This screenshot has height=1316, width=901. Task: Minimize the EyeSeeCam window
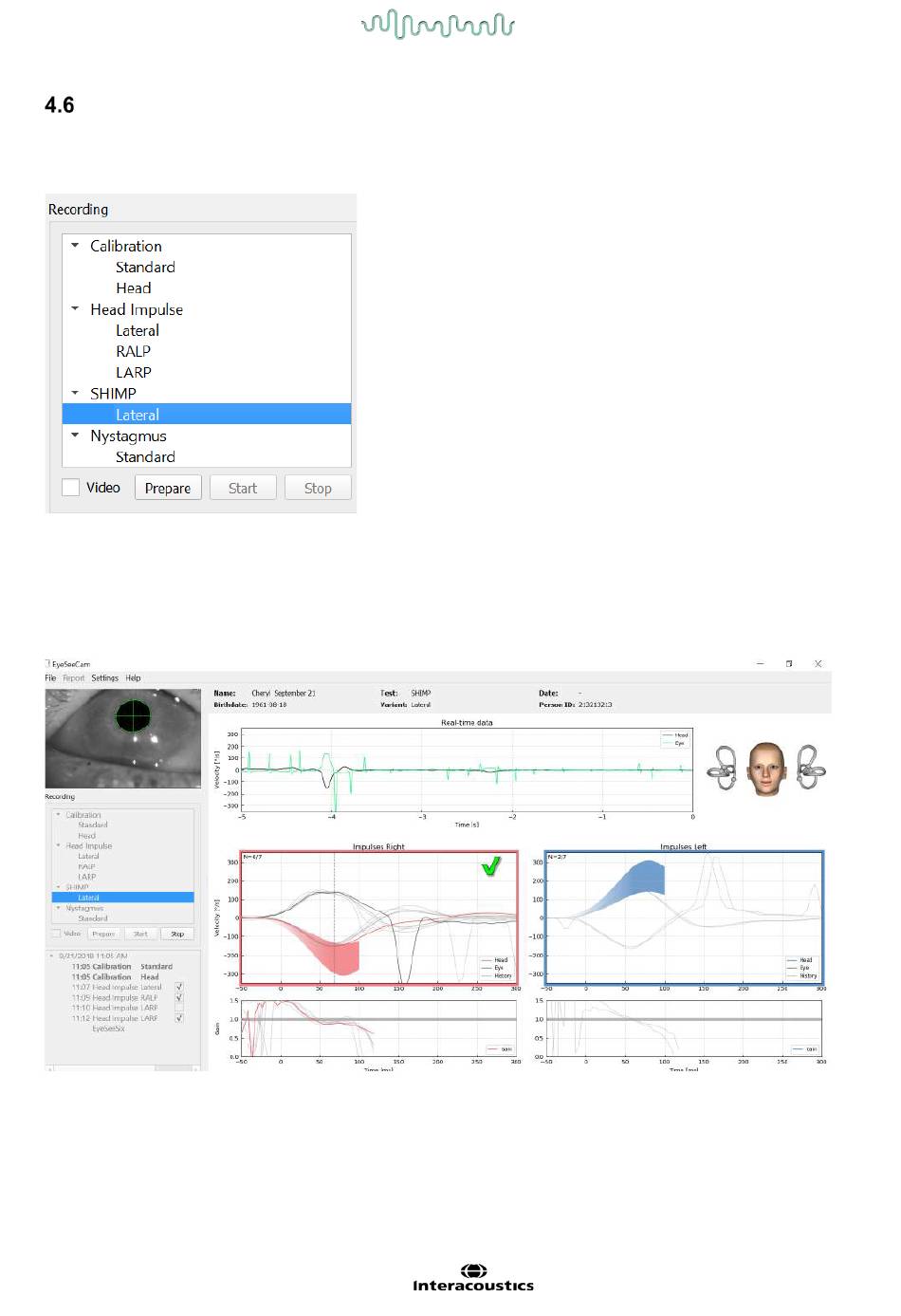coord(760,663)
